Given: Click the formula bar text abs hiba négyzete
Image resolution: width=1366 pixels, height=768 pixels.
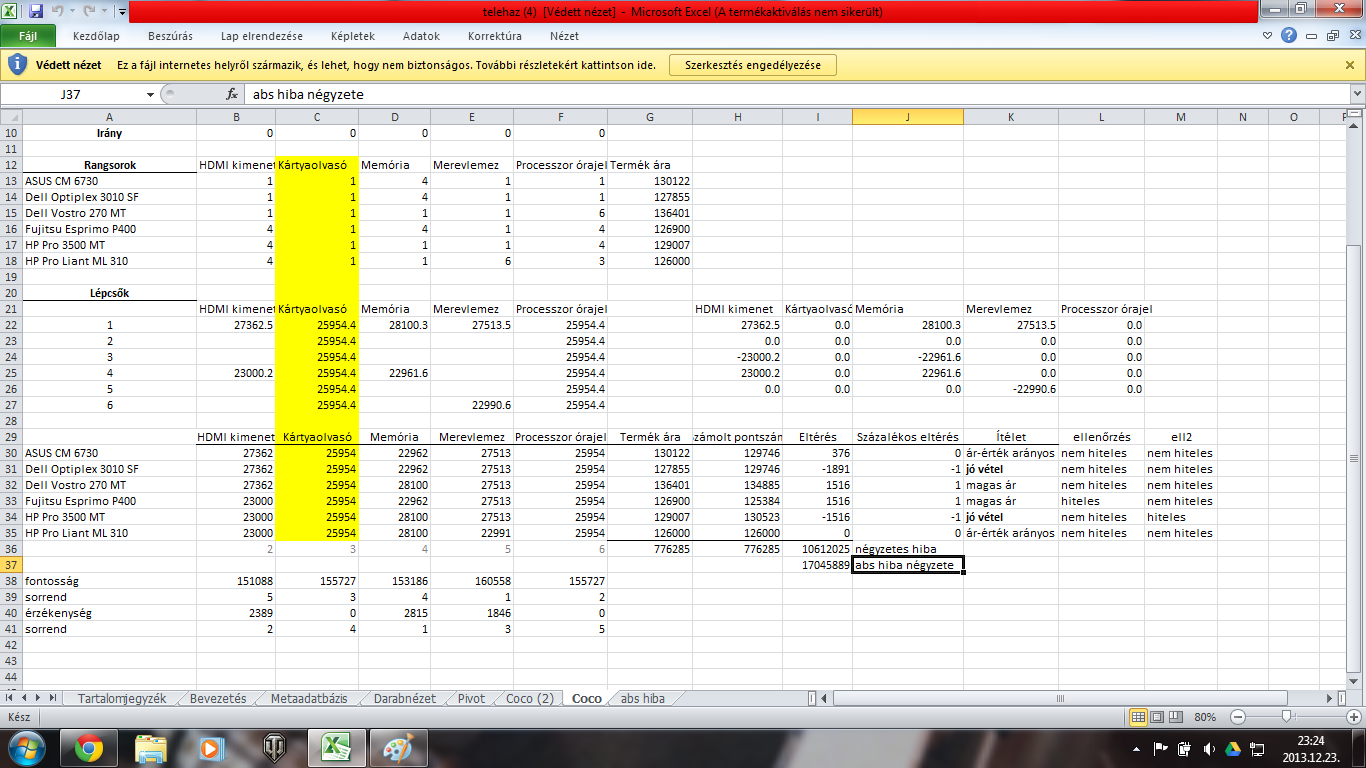Looking at the screenshot, I should click(x=309, y=94).
